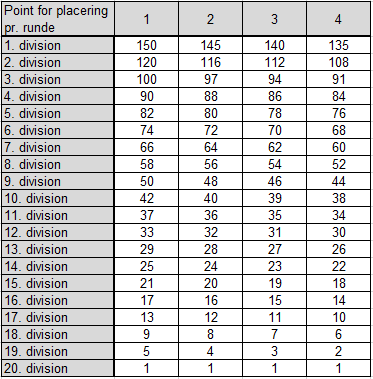Select the '17. division' row label

(x=58, y=317)
